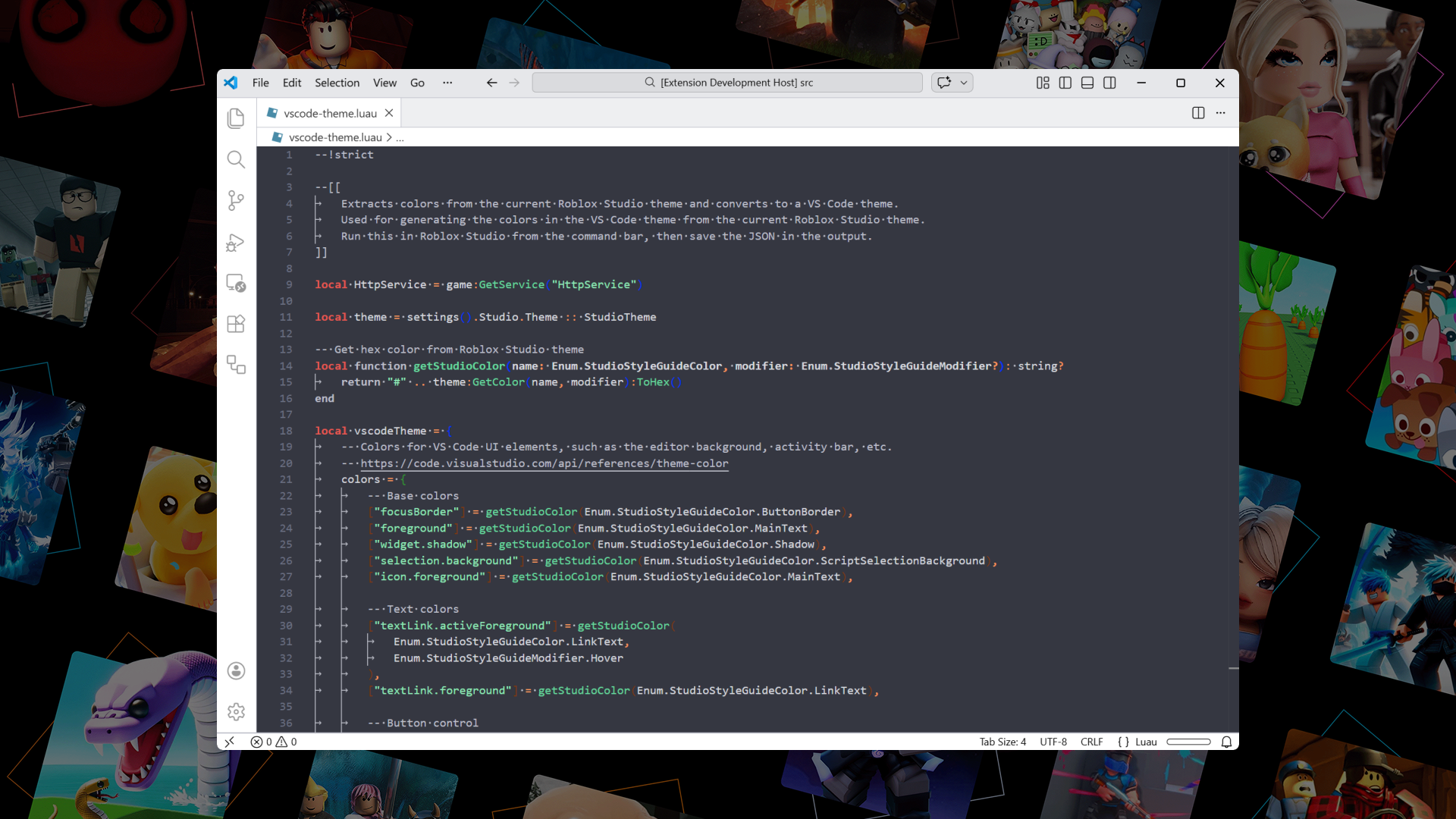Open the Explorer view in the activity bar
This screenshot has height=819, width=1456.
(x=236, y=118)
